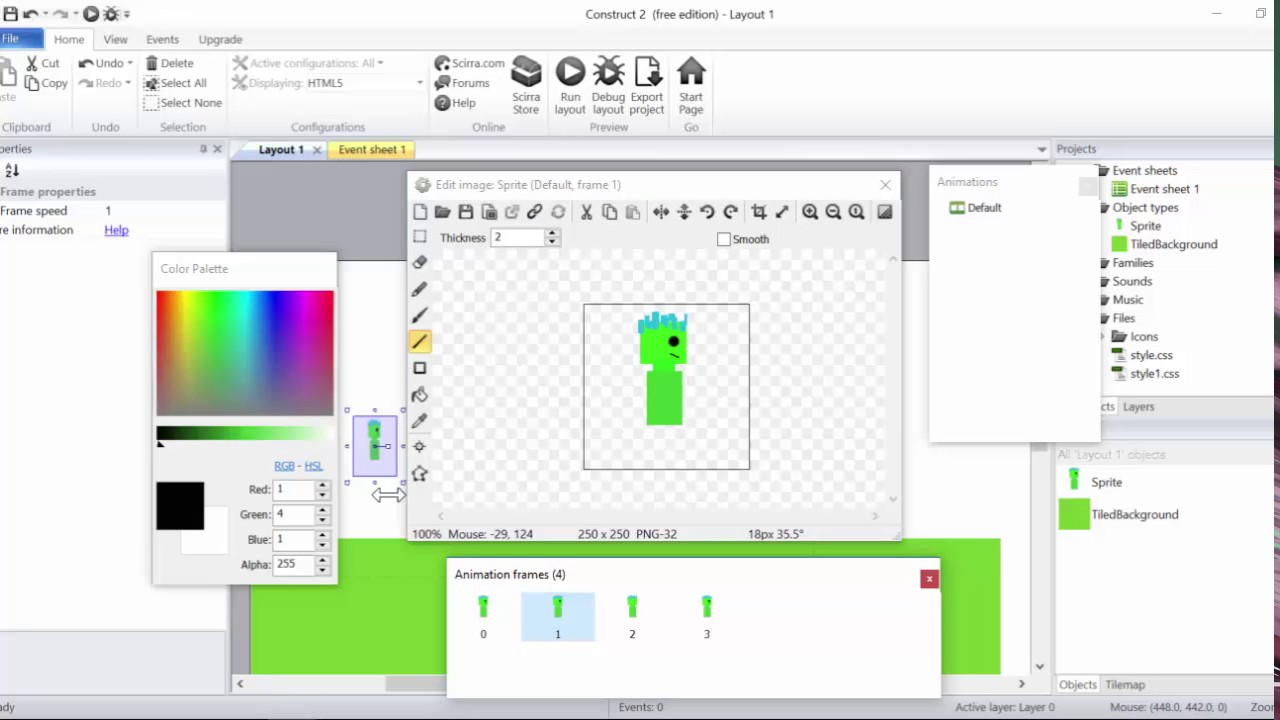This screenshot has height=720, width=1280.
Task: Select the Eraser tool
Action: coord(420,263)
